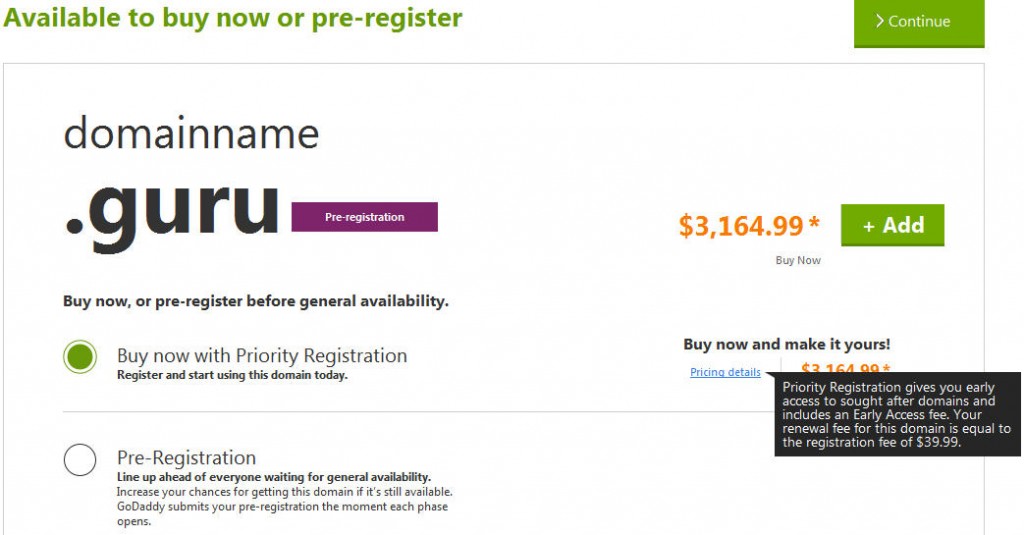Screen dimensions: 1024x535
Task: Click the domainname text
Action: (191, 134)
